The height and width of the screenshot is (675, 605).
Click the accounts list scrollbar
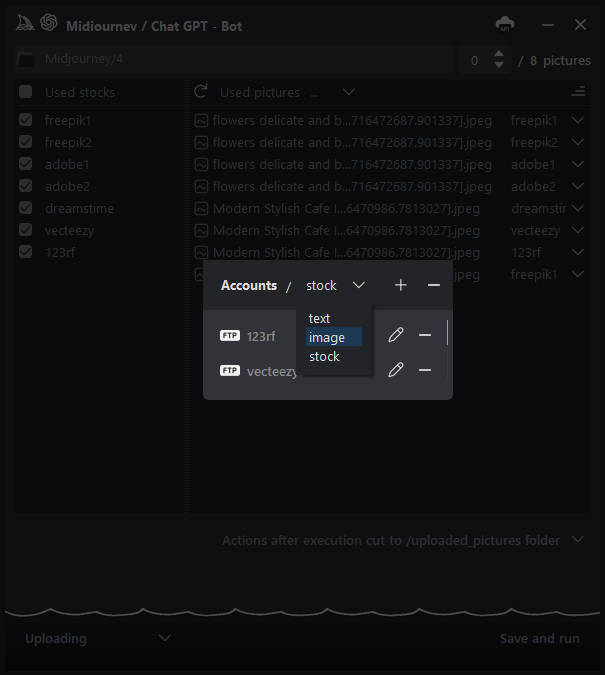(447, 332)
